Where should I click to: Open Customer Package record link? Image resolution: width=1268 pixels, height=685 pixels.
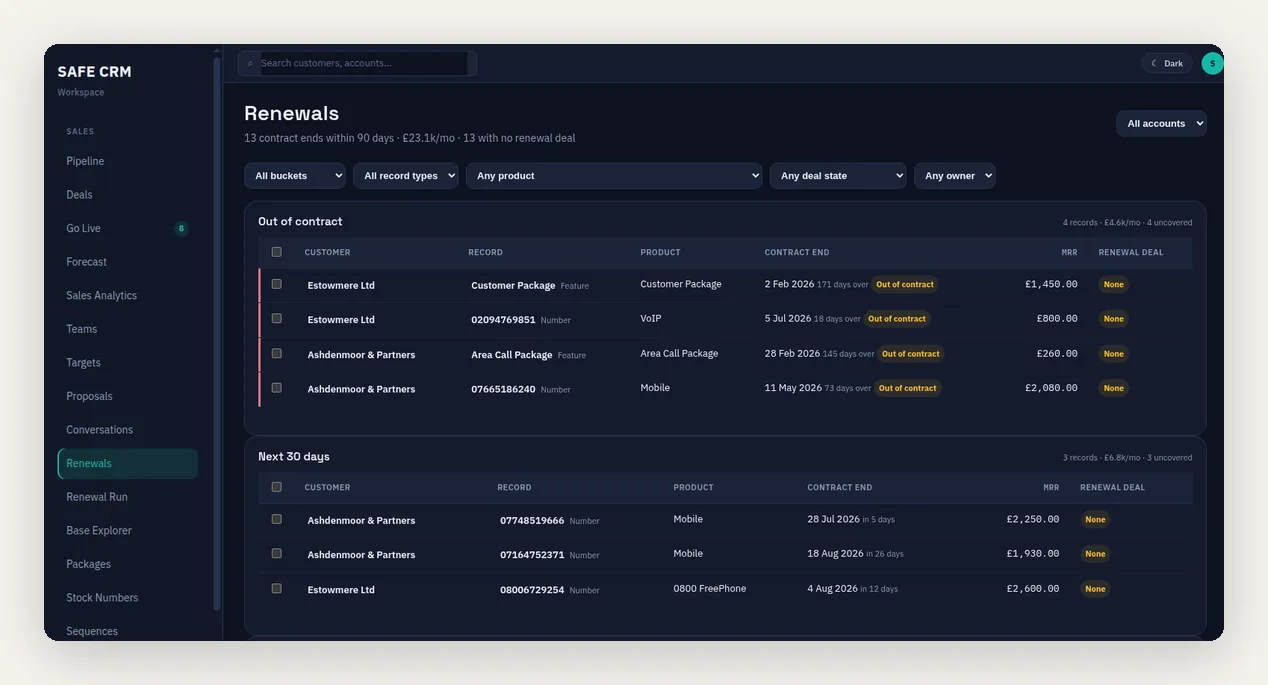tap(513, 285)
